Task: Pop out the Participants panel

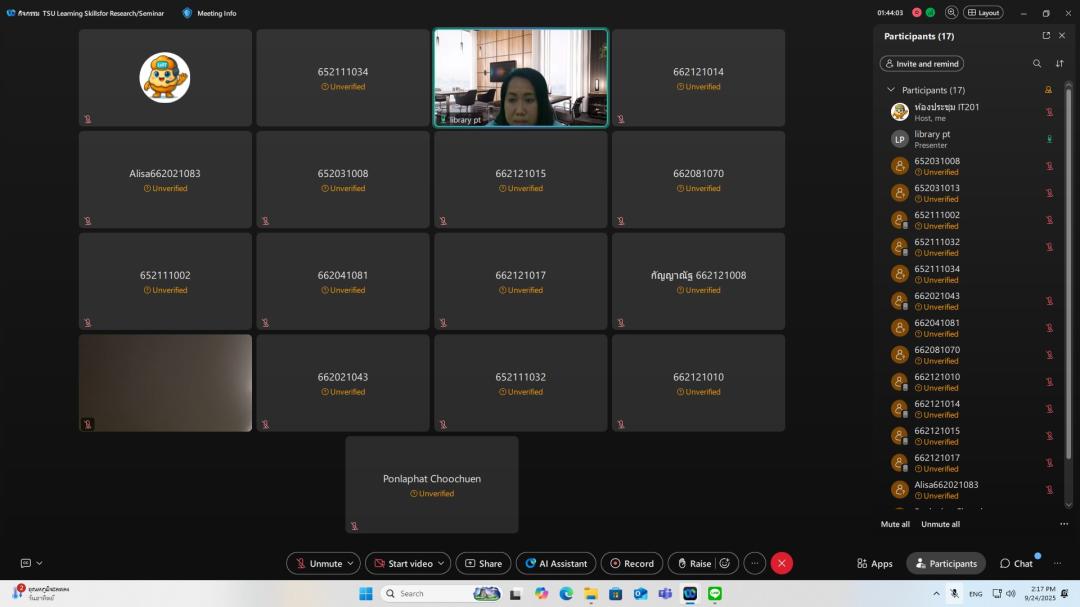Action: pyautogui.click(x=1046, y=36)
